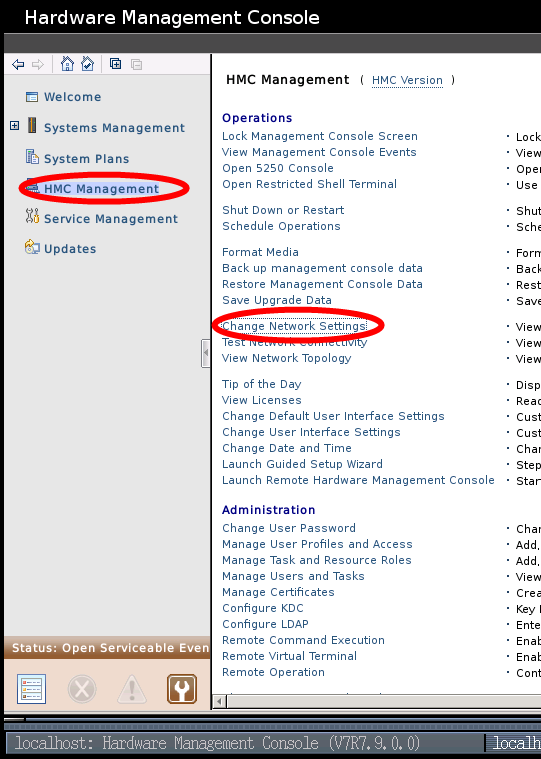Open Configure LDAP link
This screenshot has width=541, height=759.
pyautogui.click(x=265, y=624)
